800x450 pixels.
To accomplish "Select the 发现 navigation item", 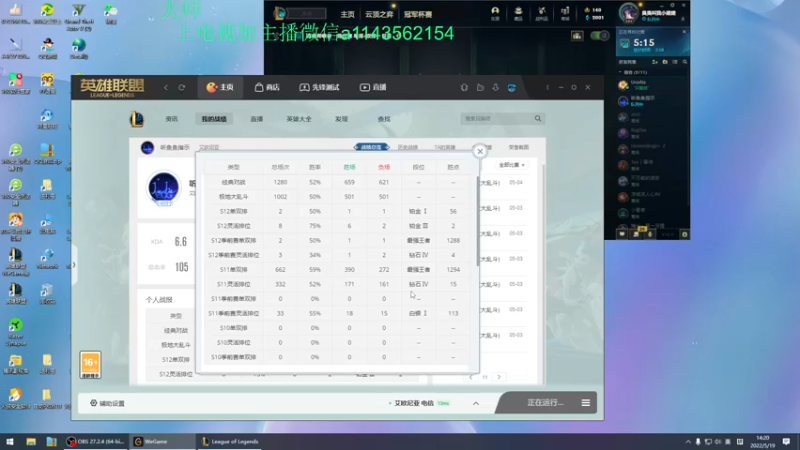I will (x=341, y=119).
